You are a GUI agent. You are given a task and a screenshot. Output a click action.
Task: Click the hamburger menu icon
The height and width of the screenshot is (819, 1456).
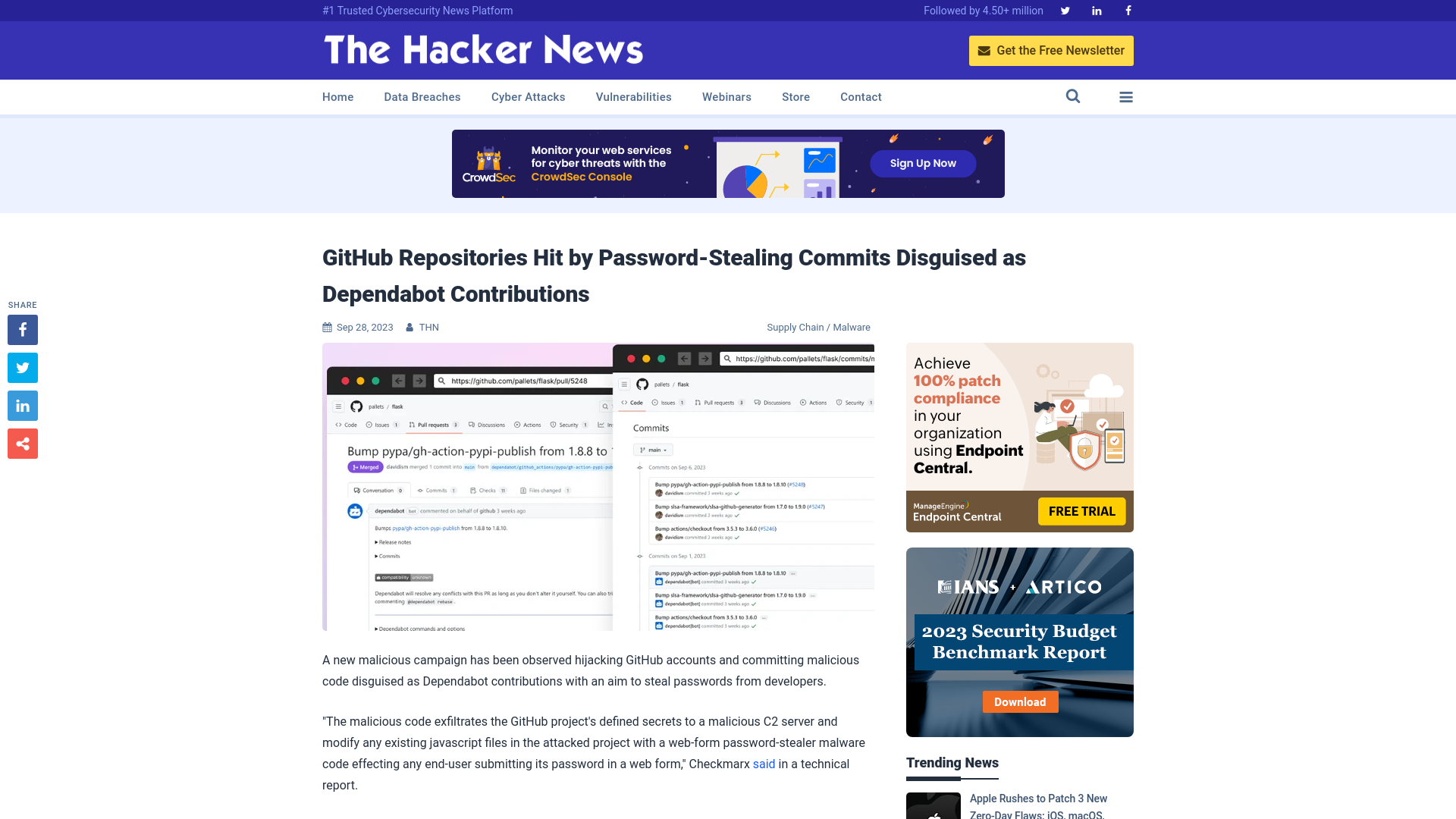coord(1126,97)
